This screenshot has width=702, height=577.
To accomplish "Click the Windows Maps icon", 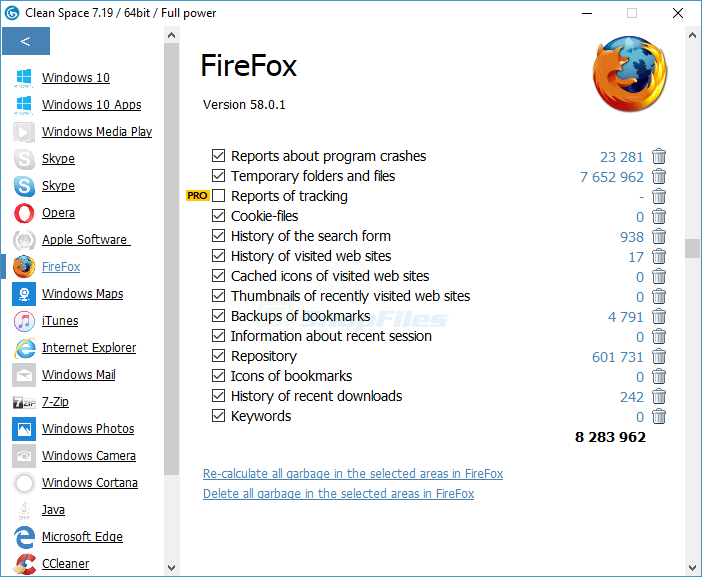I will tap(24, 294).
